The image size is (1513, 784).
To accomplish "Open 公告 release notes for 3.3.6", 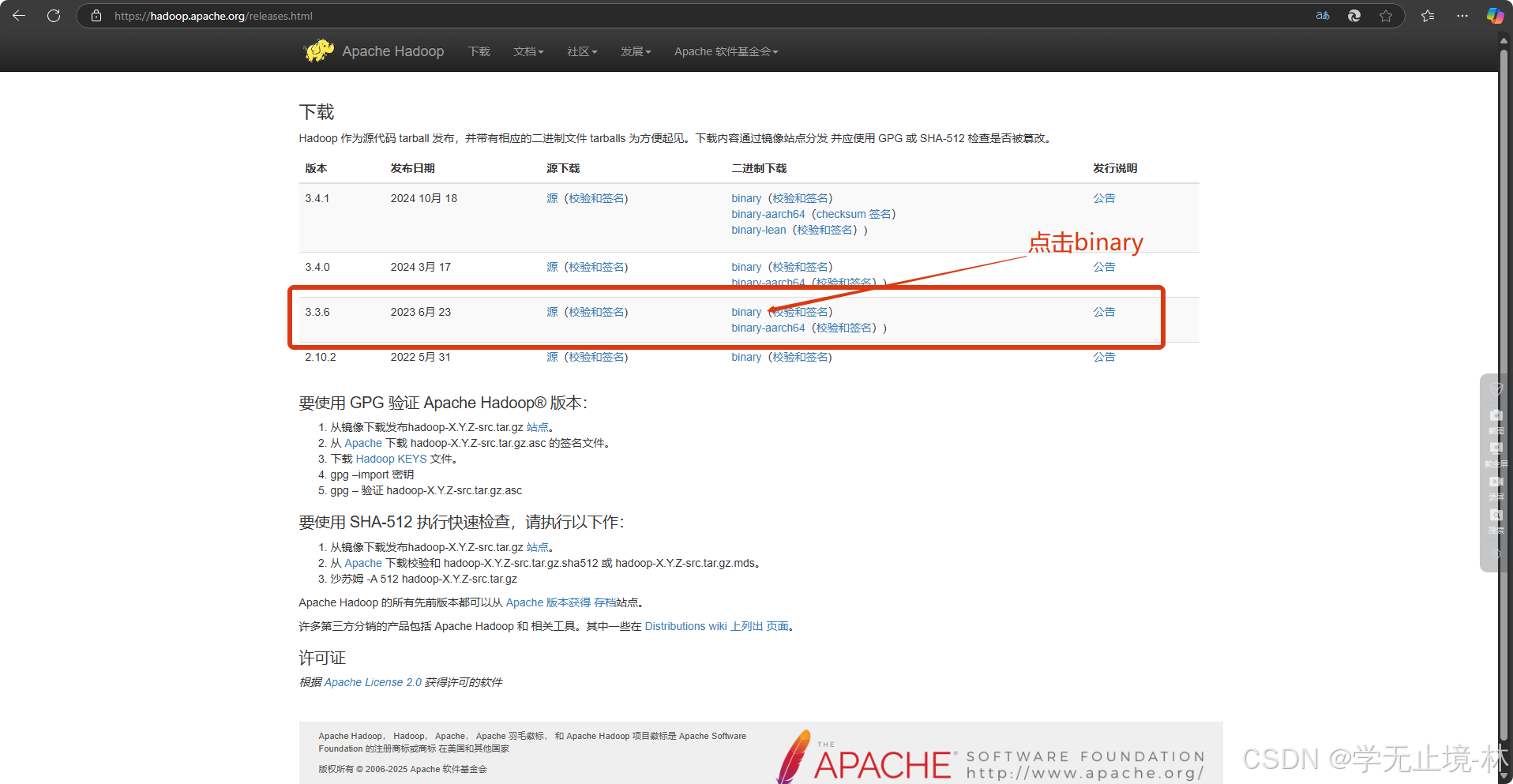I will point(1104,312).
